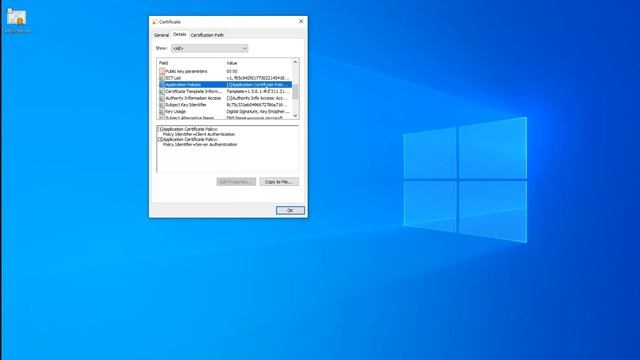Select the SCT List value cell

(258, 78)
